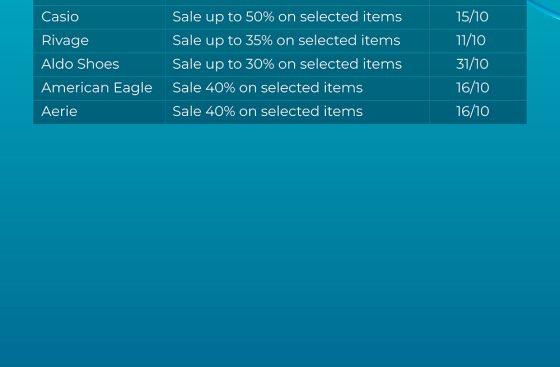Select the 11/10 date for Rivage

[x=471, y=40]
